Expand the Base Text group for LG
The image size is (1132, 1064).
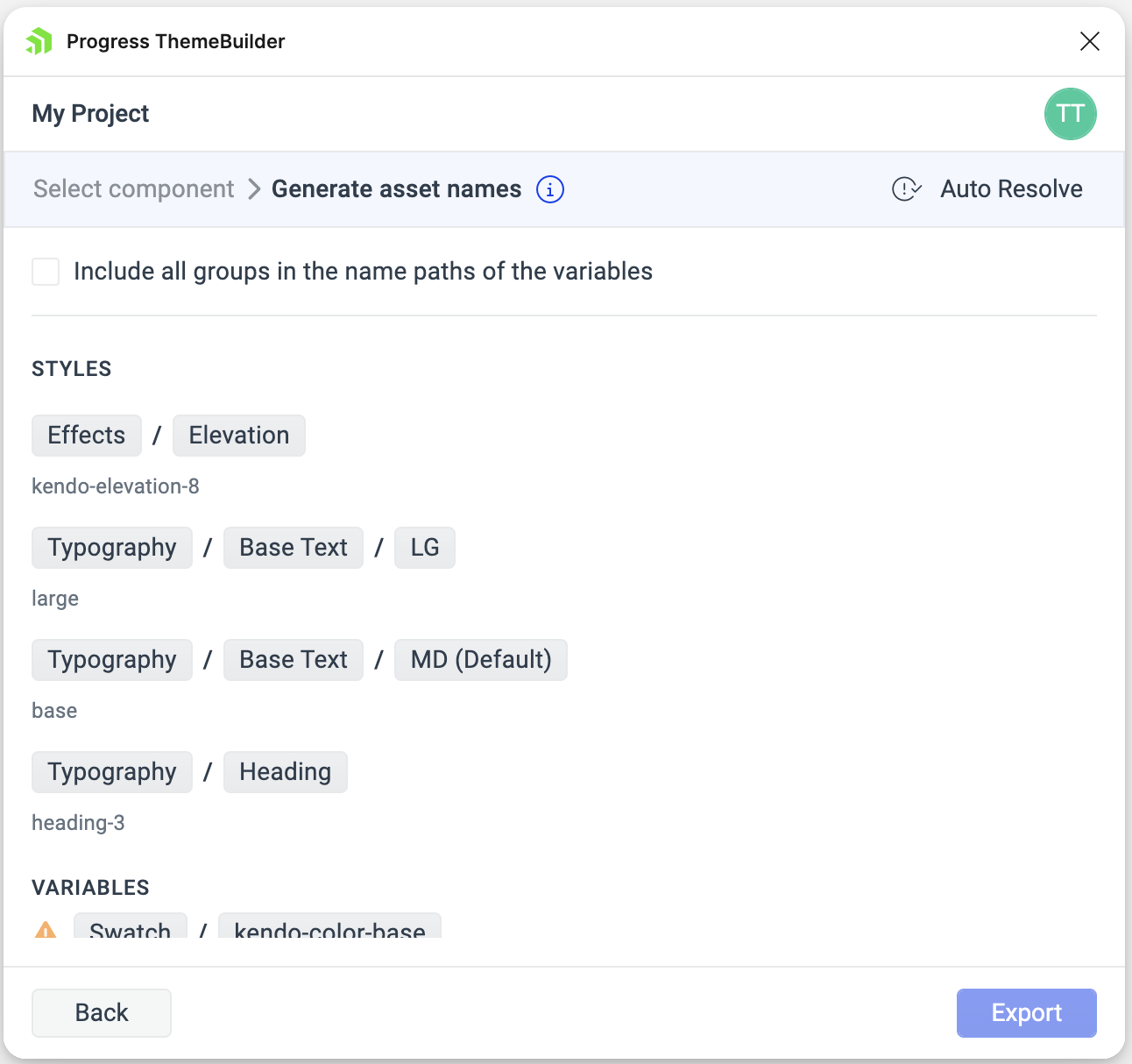pyautogui.click(x=293, y=547)
